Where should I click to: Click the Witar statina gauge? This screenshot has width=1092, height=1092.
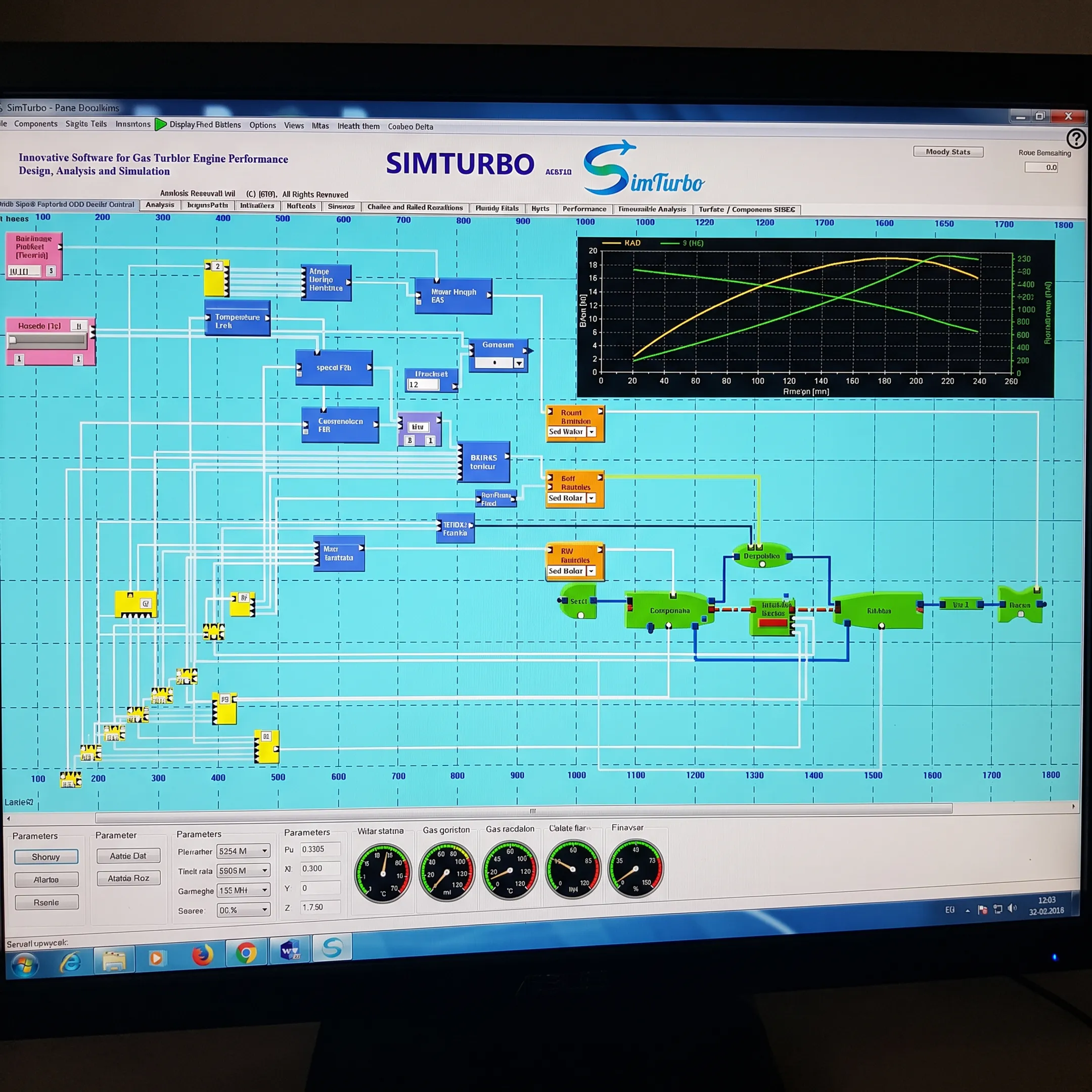click(383, 873)
